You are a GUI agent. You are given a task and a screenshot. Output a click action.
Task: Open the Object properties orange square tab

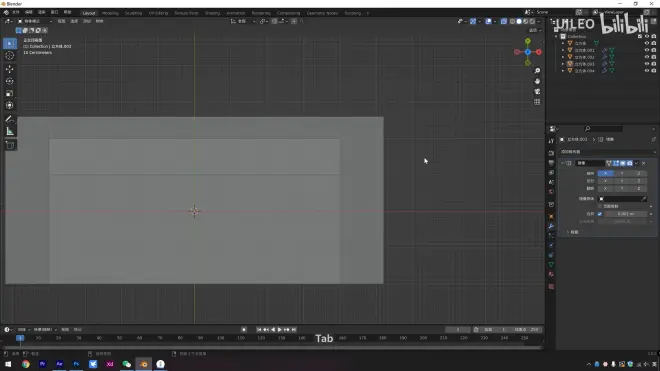point(551,216)
